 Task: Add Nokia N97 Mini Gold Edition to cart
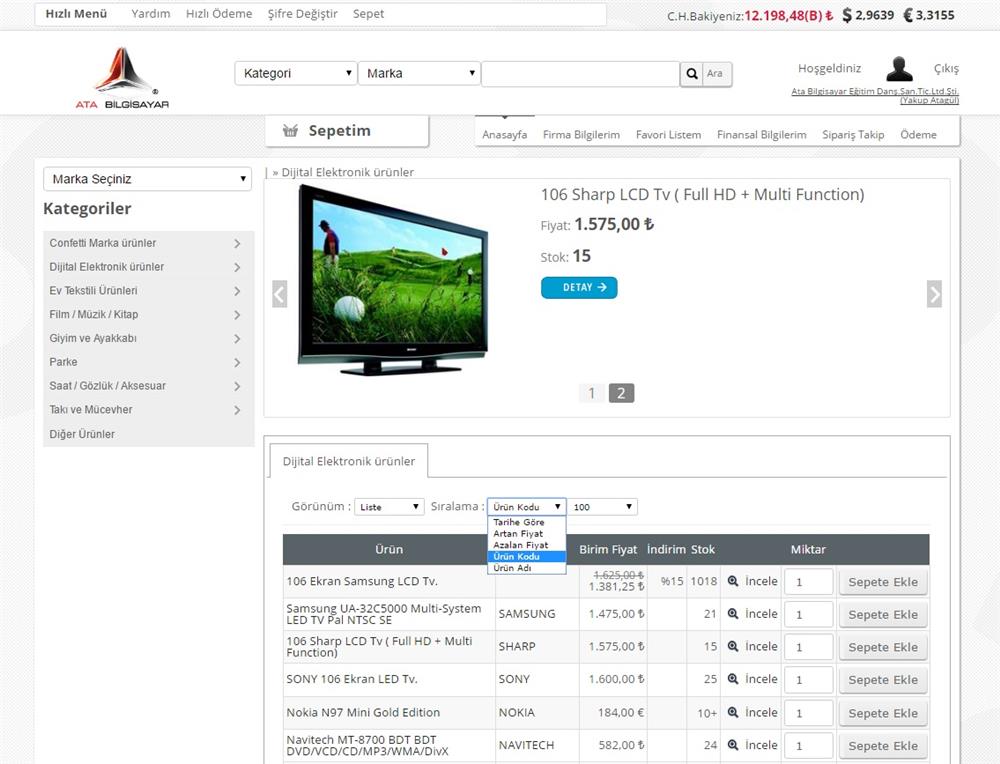(883, 714)
